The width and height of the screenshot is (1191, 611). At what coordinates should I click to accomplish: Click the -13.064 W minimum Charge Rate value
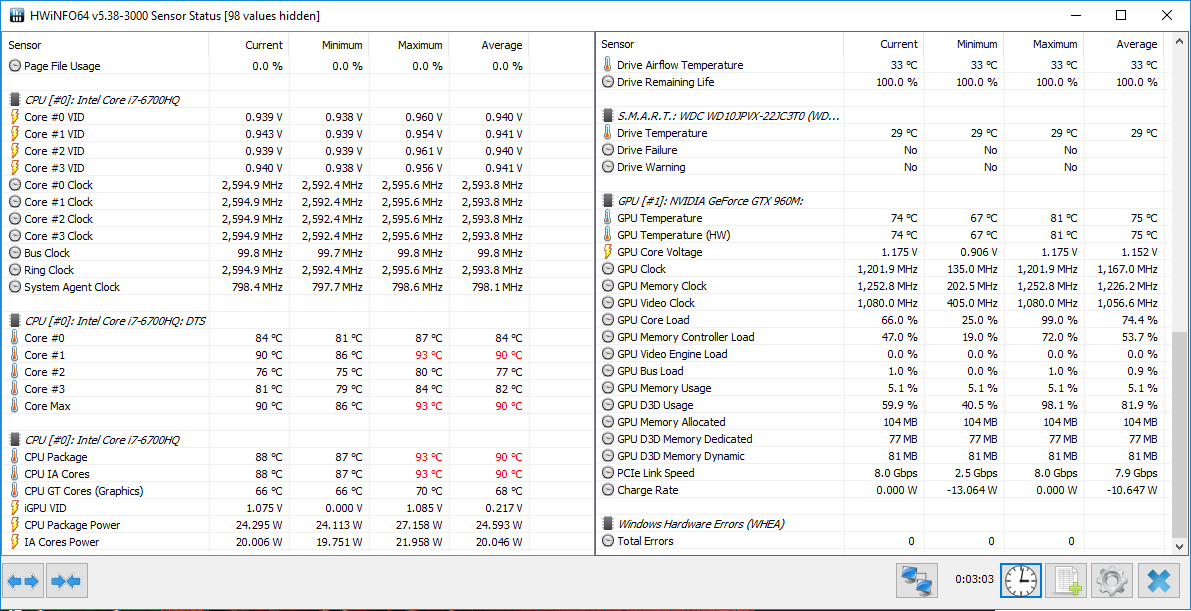pos(970,490)
